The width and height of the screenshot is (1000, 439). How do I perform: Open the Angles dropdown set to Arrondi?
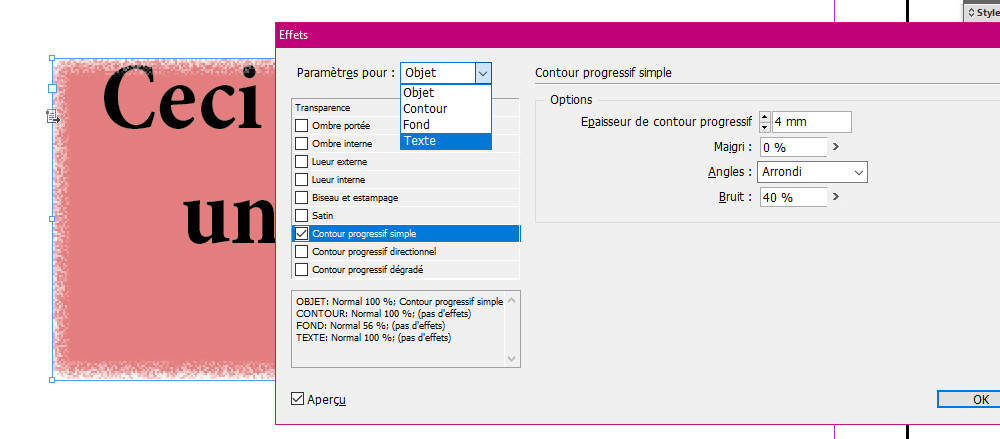click(812, 172)
